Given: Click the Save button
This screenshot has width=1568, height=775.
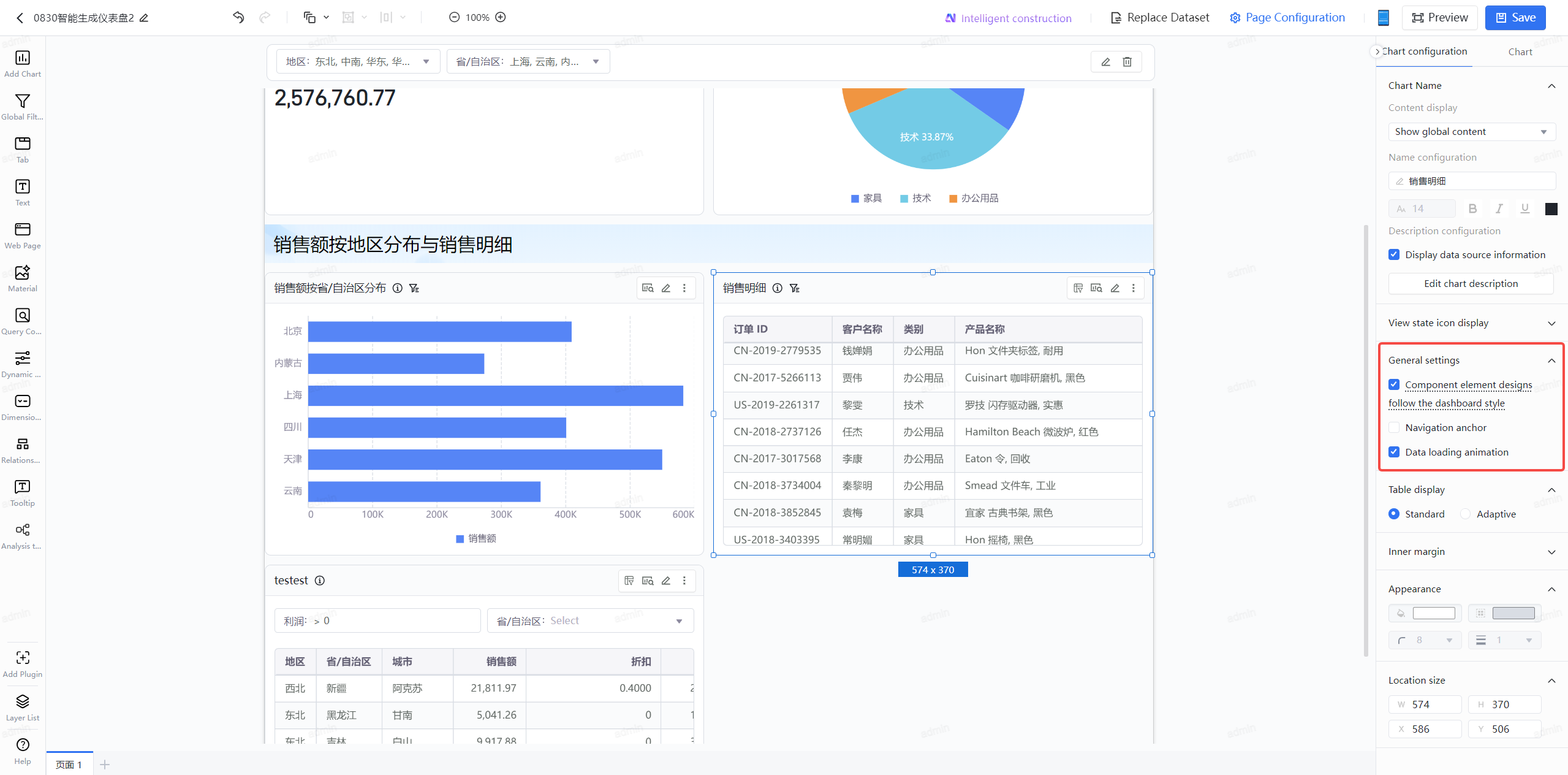Looking at the screenshot, I should click(1515, 18).
